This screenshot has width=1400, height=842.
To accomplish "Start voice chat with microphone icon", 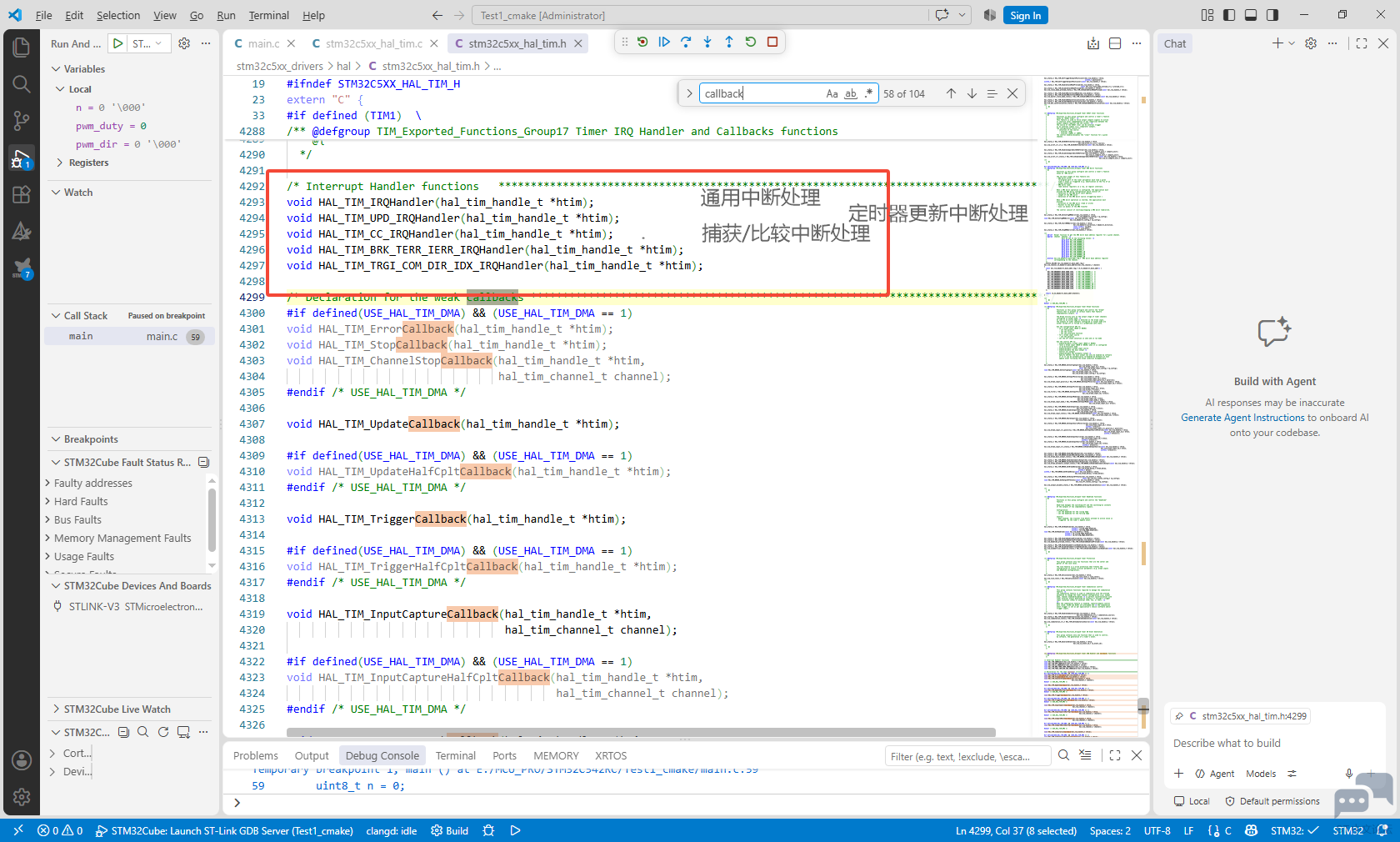I will tap(1348, 774).
